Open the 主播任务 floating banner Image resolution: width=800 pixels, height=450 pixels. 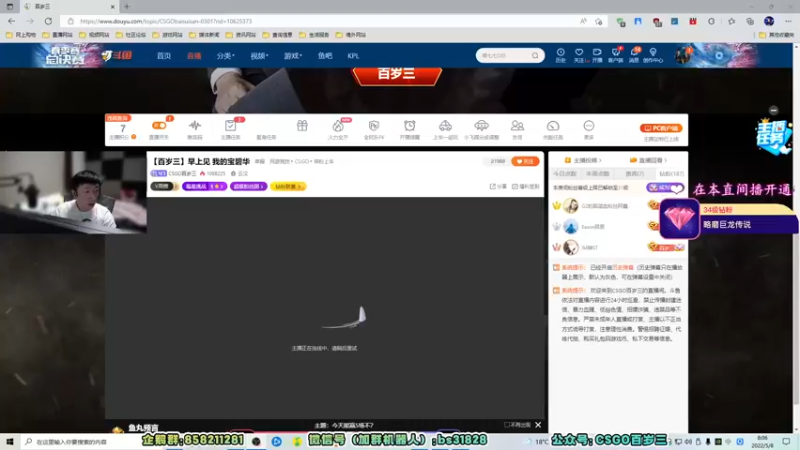(773, 135)
